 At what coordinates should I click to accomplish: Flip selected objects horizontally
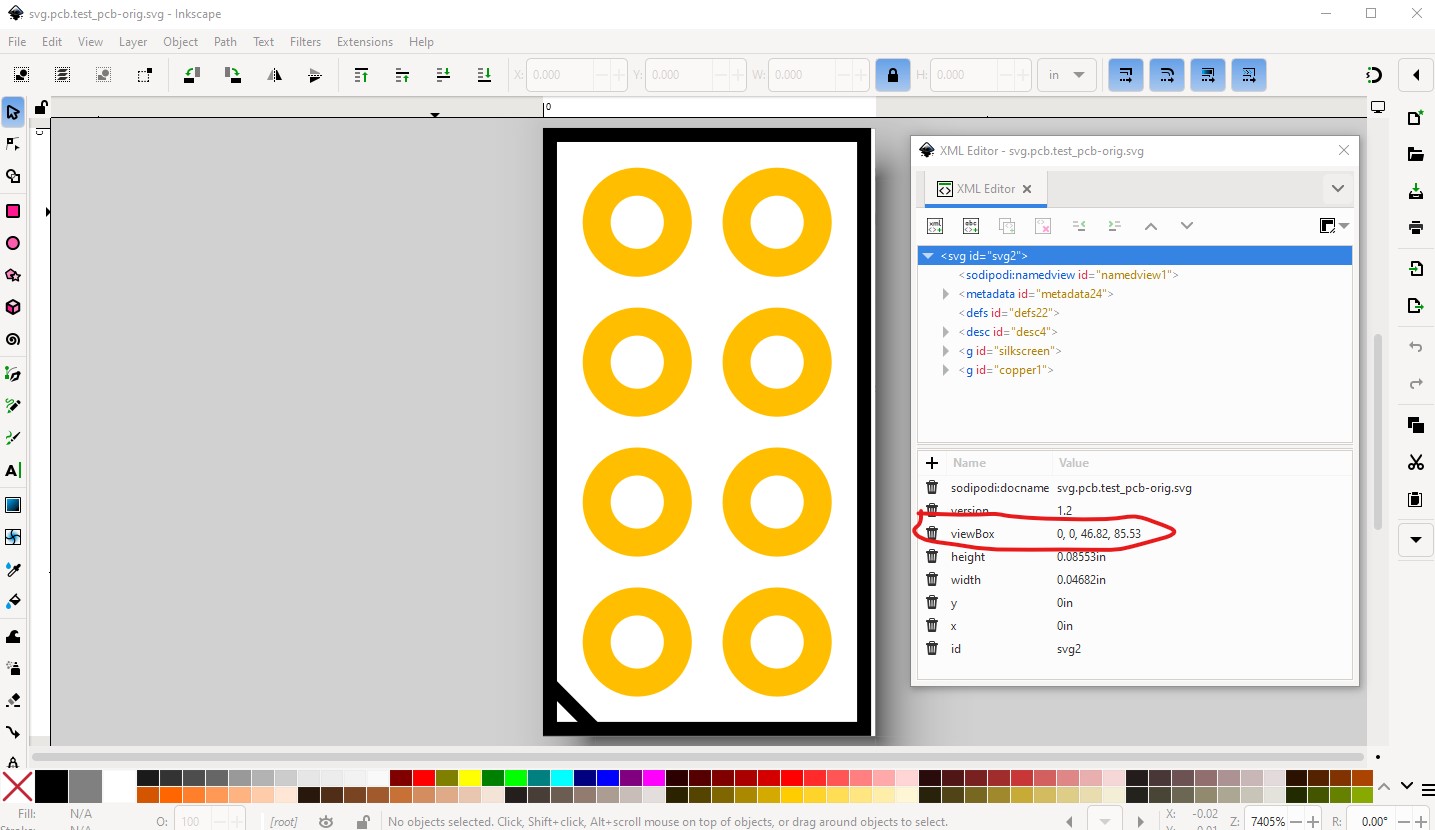274,75
